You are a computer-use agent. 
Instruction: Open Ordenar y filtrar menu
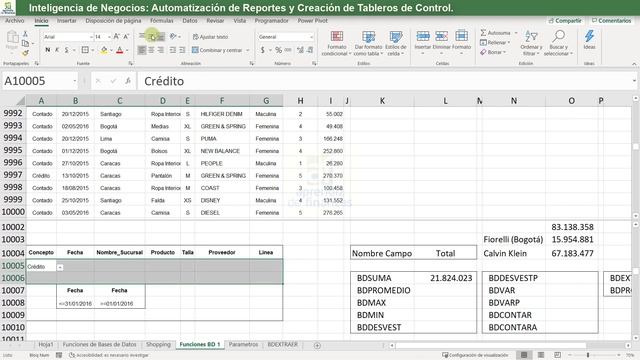point(531,43)
